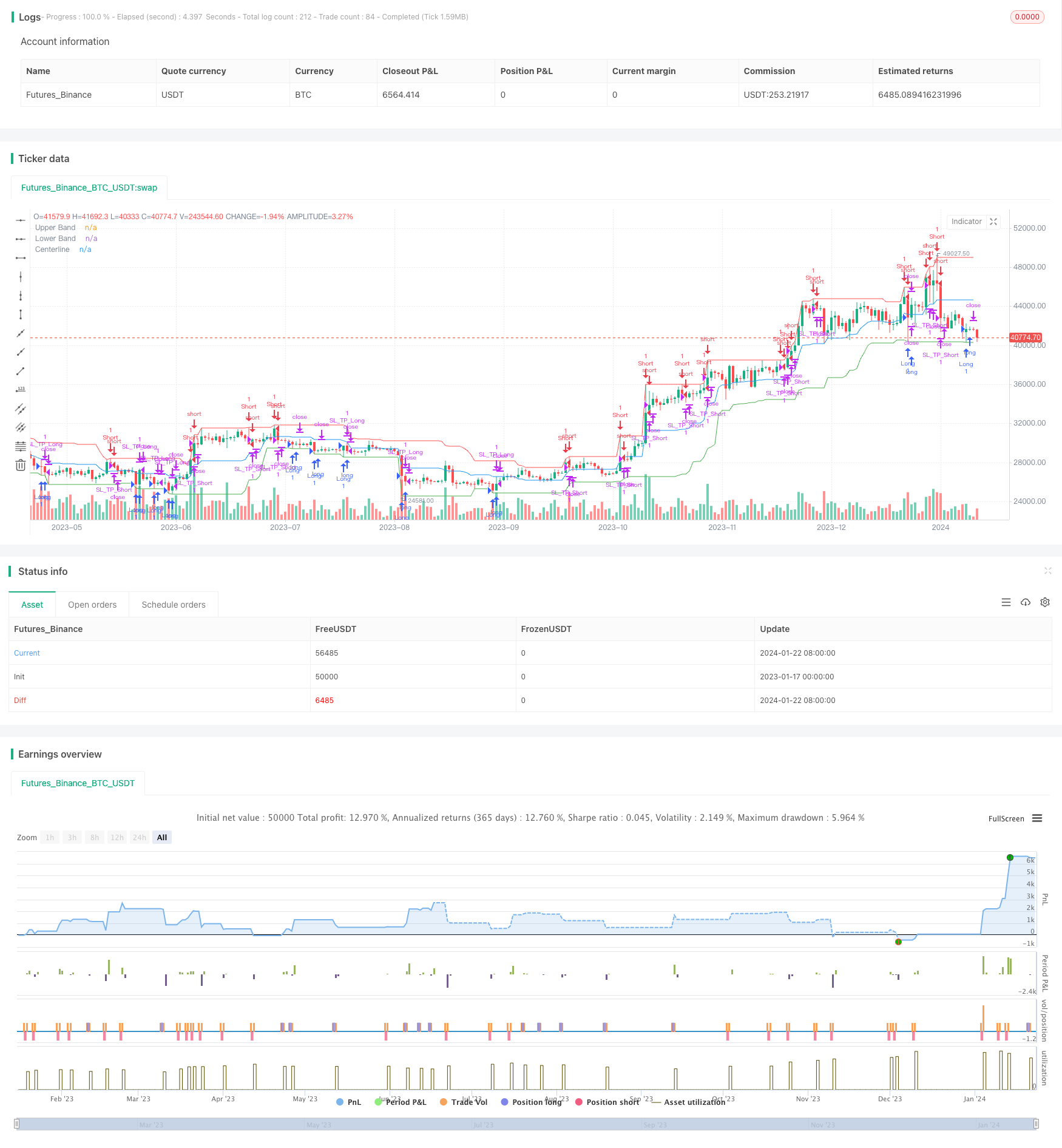1062x1148 pixels.
Task: Click the Centerline indicator legend label
Action: (52, 250)
